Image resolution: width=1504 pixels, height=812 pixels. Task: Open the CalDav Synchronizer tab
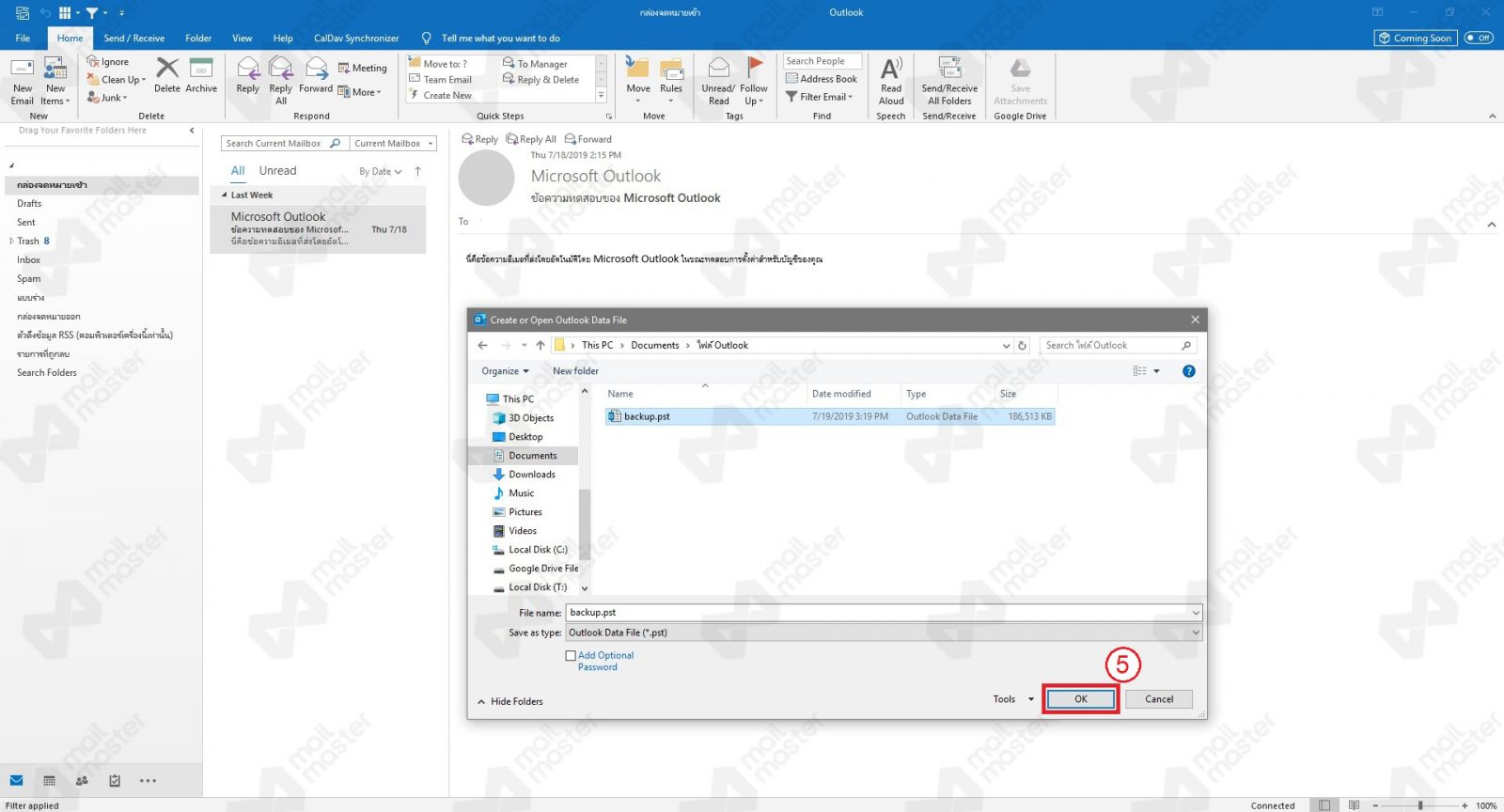[356, 39]
